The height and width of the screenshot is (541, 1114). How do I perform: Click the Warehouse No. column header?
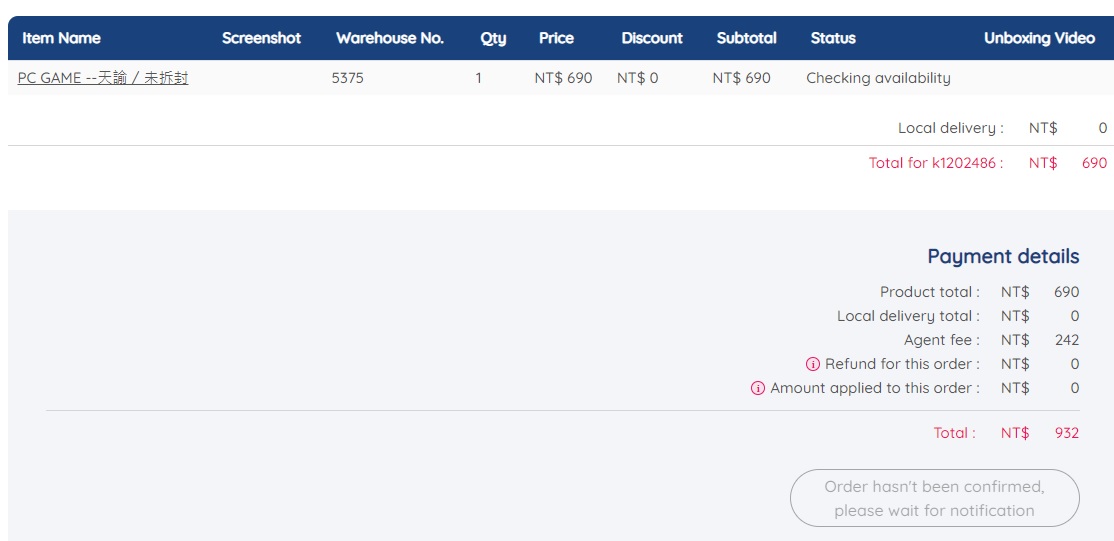click(390, 38)
